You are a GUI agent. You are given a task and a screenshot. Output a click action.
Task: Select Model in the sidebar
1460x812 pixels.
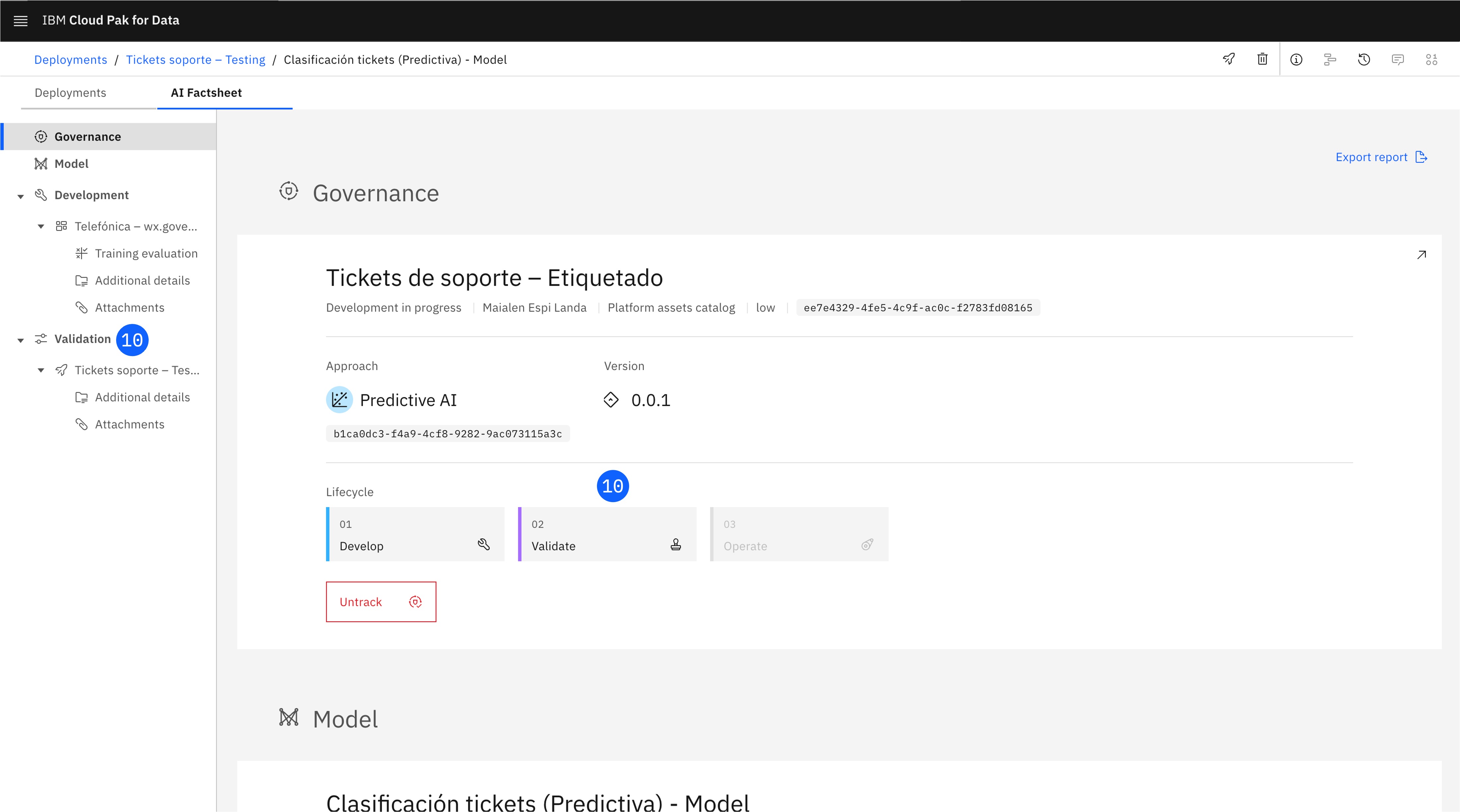pyautogui.click(x=108, y=164)
